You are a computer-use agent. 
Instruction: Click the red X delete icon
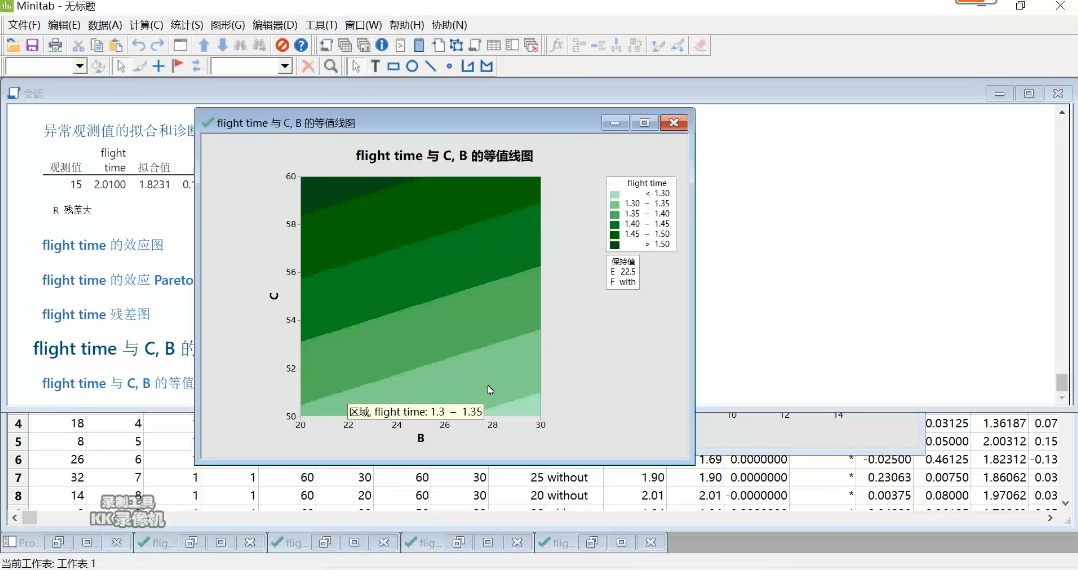(x=308, y=66)
